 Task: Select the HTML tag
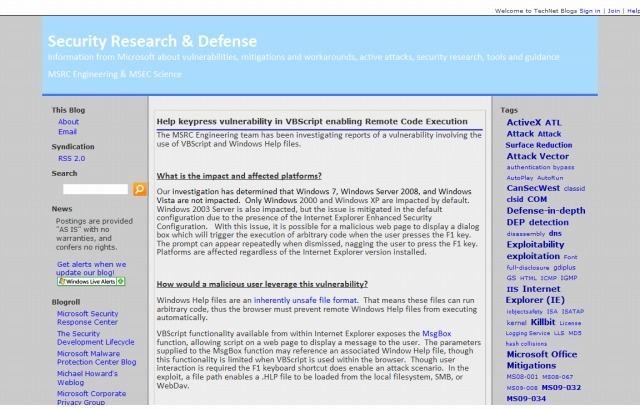(x=528, y=278)
